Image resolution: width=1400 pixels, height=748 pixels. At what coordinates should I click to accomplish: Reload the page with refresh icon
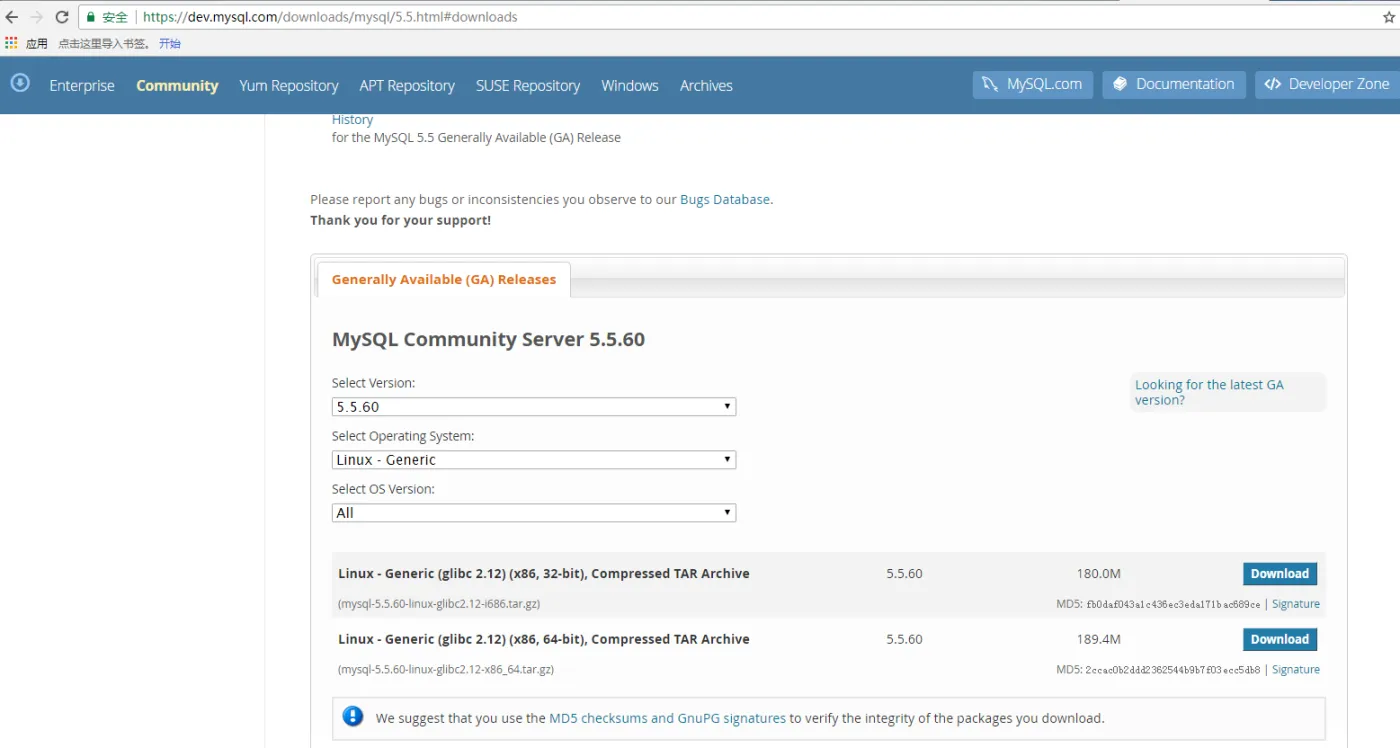[x=62, y=17]
